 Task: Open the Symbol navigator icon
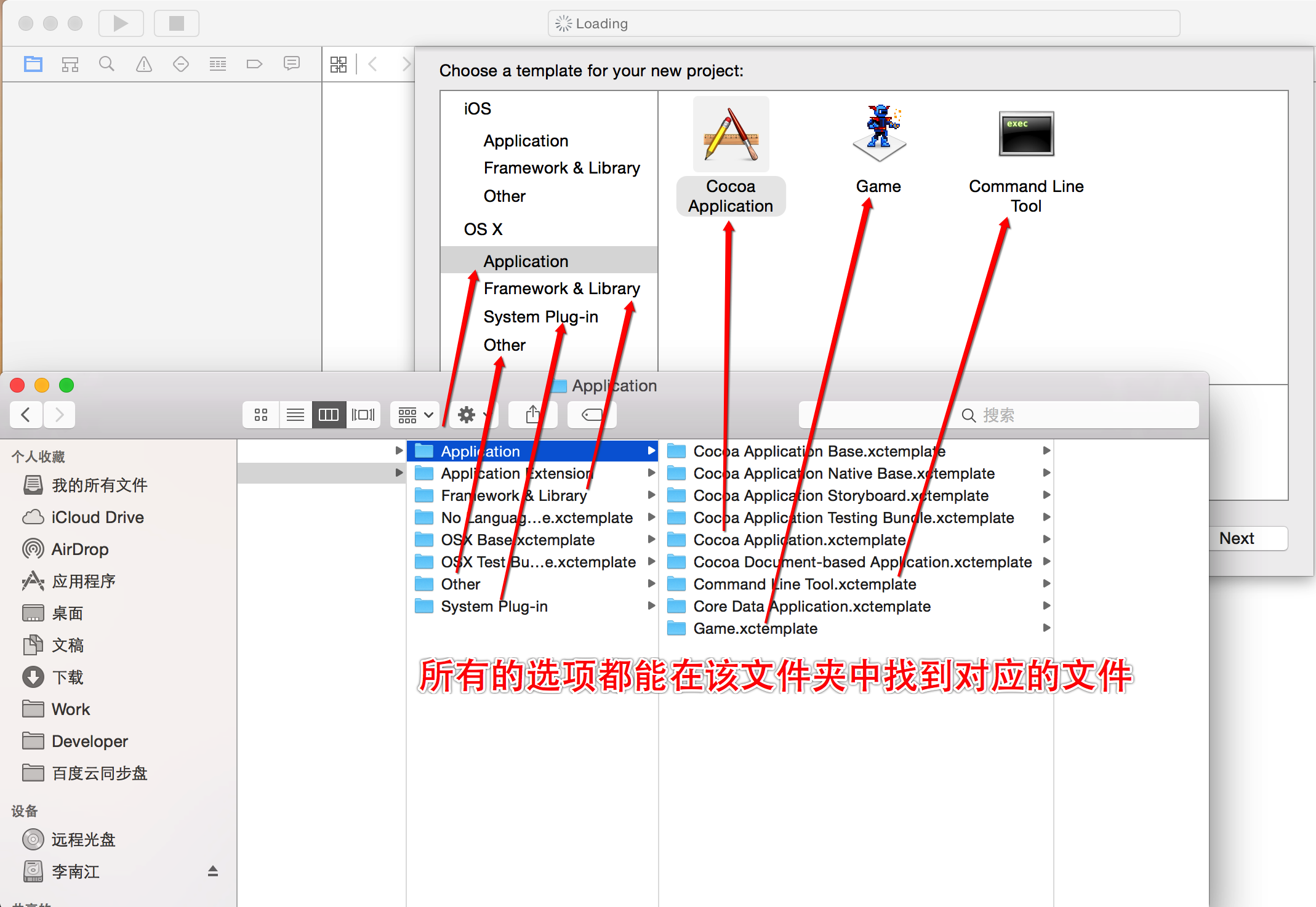coord(70,64)
